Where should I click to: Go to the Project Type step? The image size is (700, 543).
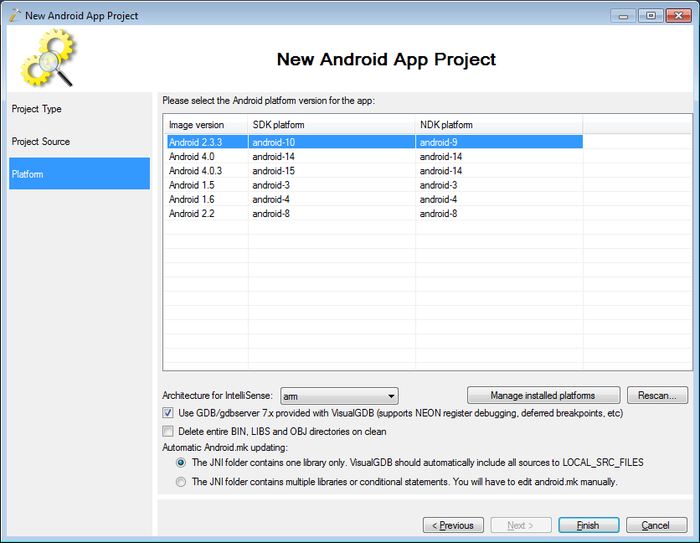(79, 109)
